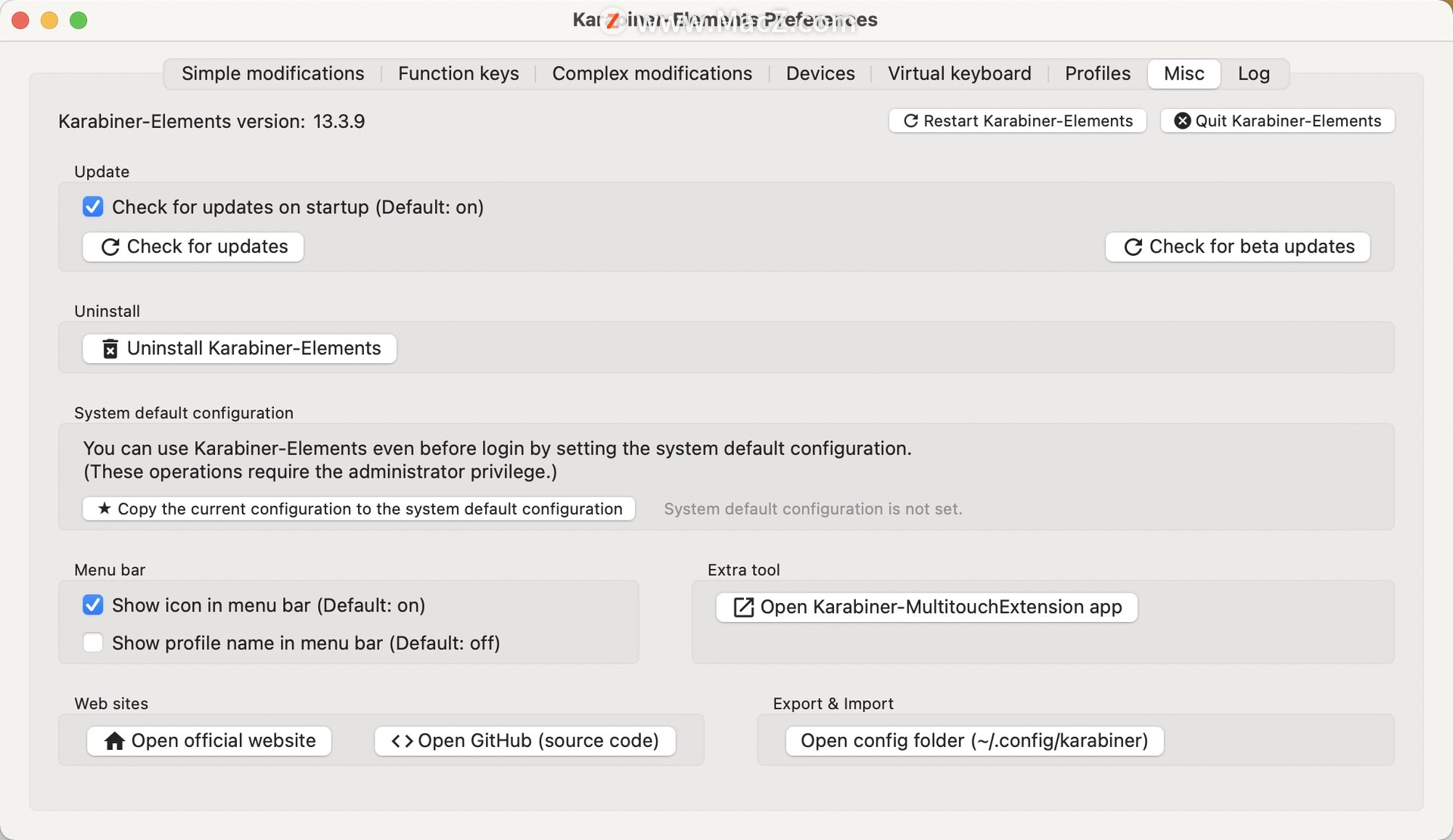Minimize the preferences window
Image resolution: width=1453 pixels, height=840 pixels.
[49, 20]
